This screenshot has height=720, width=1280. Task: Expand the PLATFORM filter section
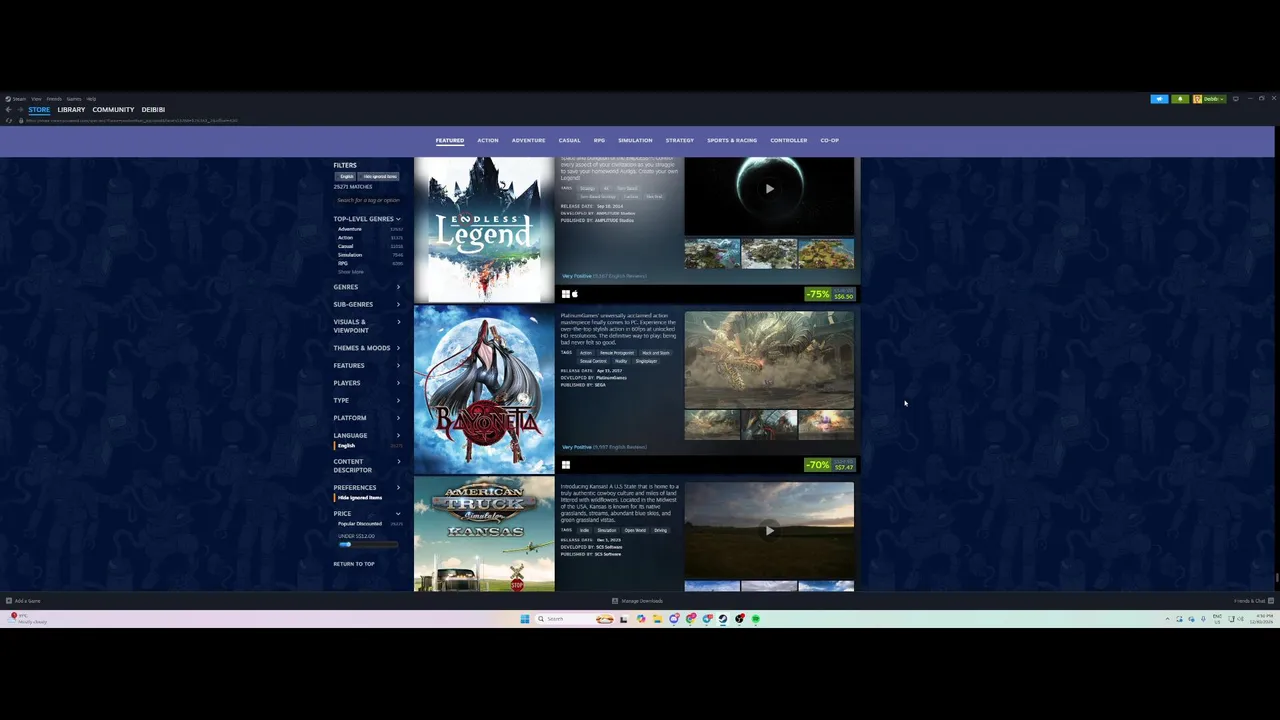tap(367, 418)
